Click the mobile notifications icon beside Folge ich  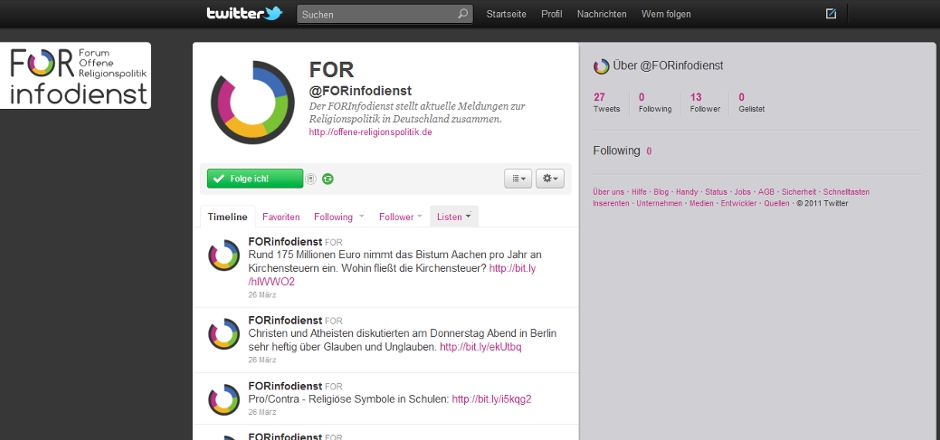click(311, 179)
